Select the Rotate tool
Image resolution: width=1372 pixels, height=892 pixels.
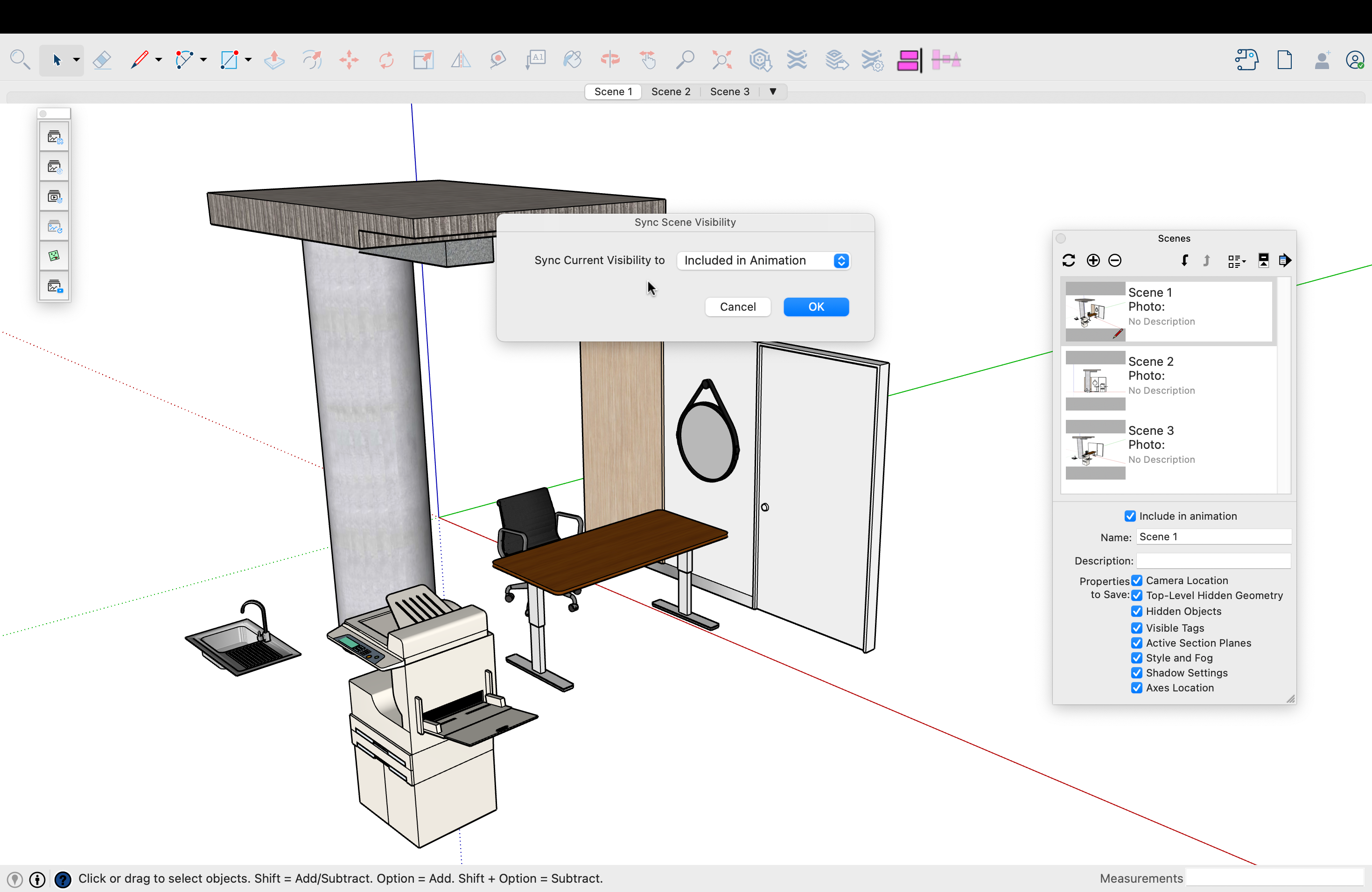tap(386, 60)
